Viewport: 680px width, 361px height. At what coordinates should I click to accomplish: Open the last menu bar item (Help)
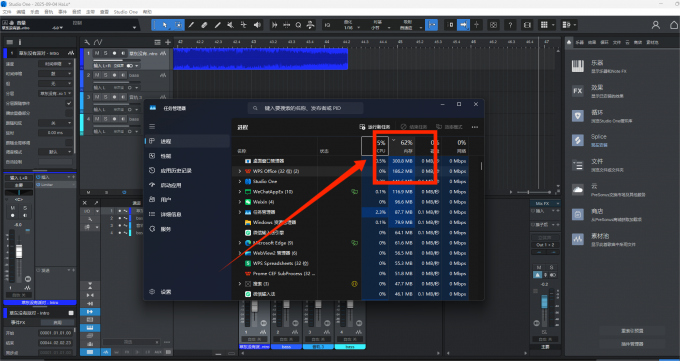point(147,12)
